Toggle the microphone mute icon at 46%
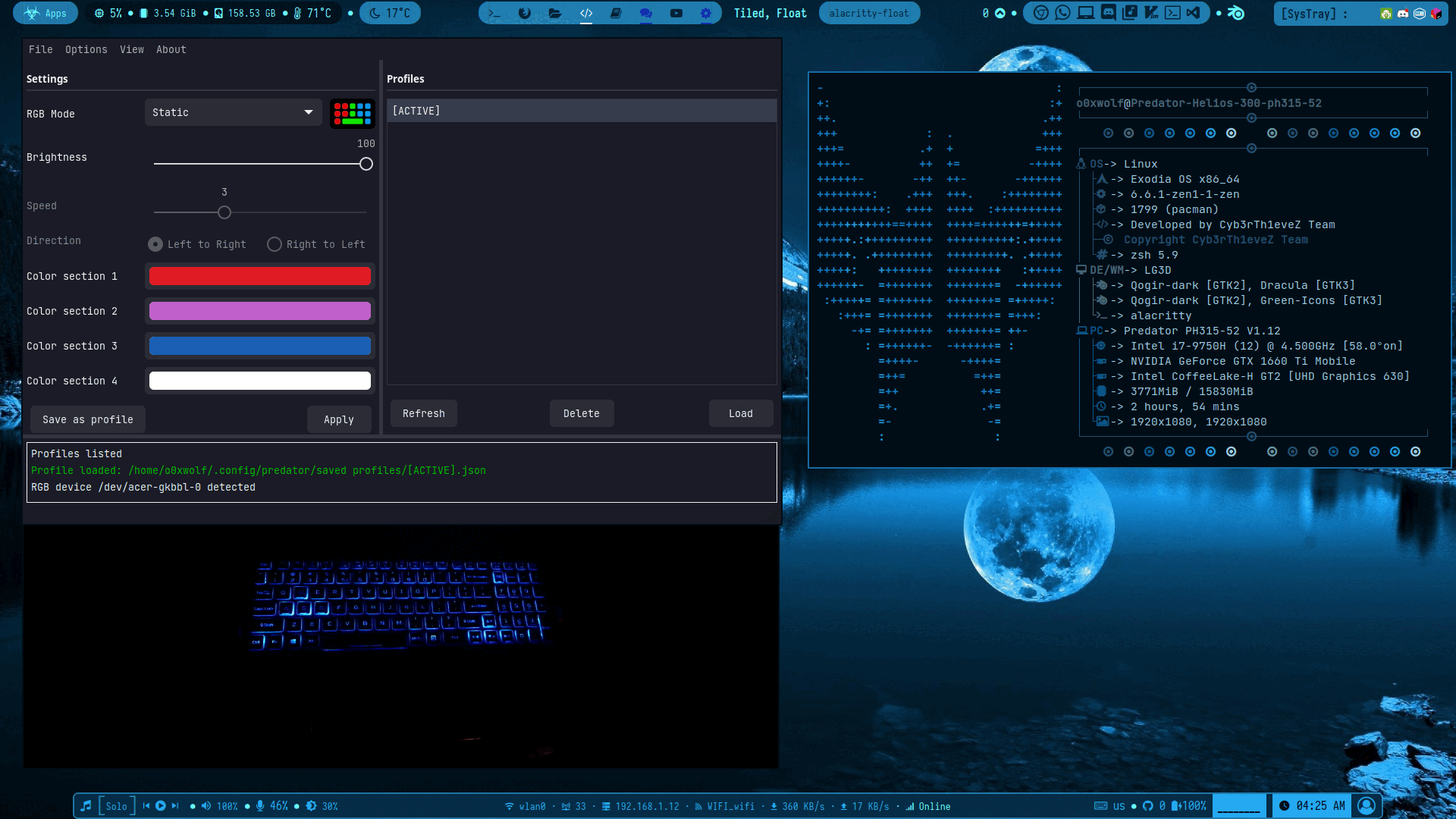The image size is (1456, 819). tap(260, 806)
